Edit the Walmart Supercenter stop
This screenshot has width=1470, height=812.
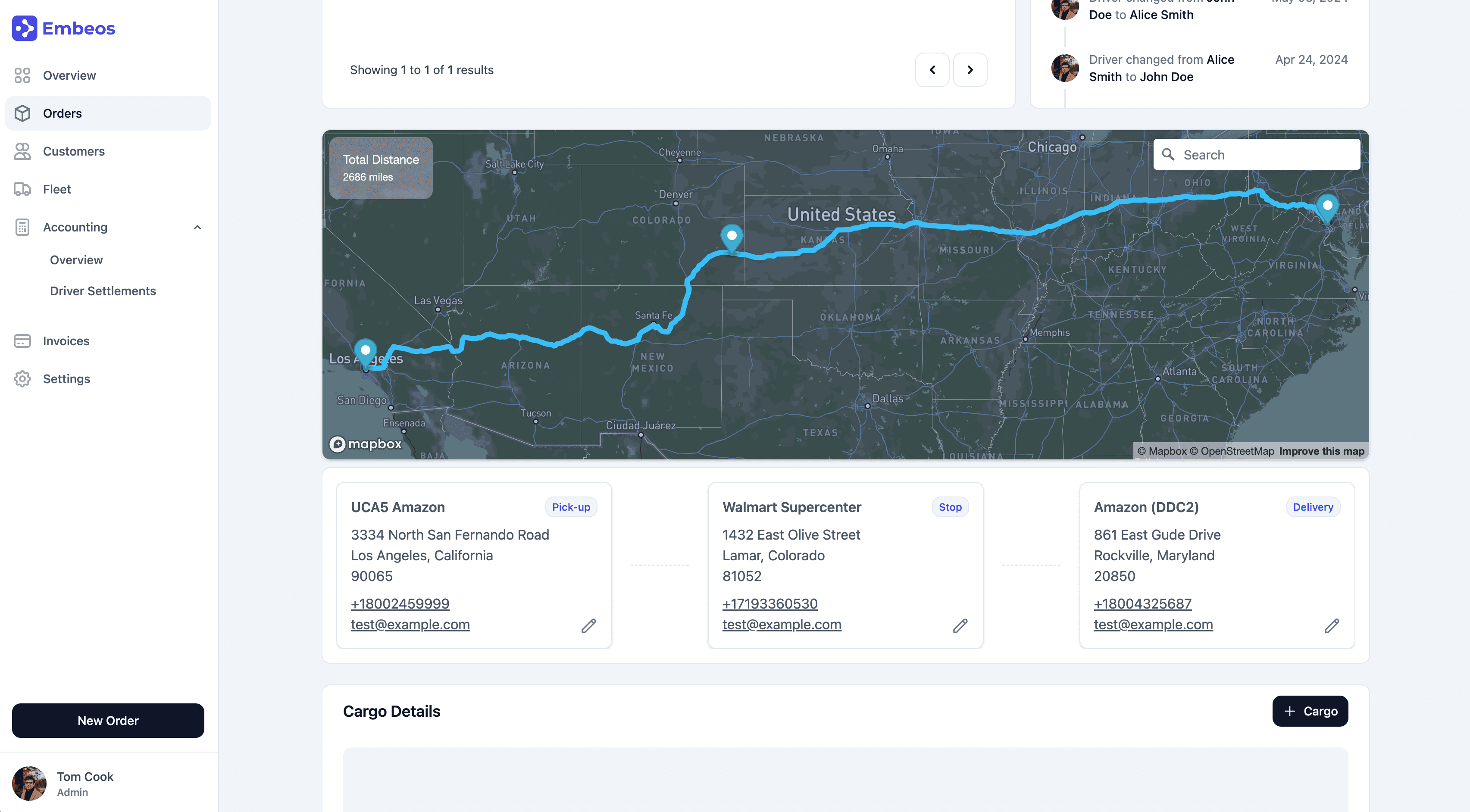tap(960, 626)
